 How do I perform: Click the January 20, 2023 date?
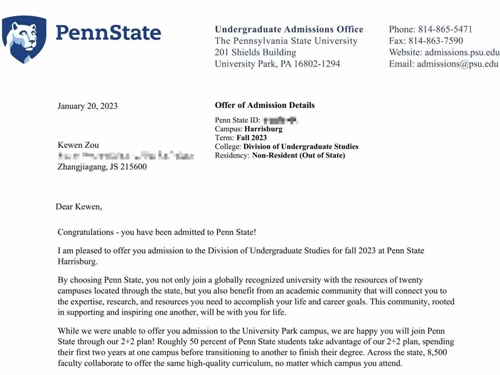87,106
